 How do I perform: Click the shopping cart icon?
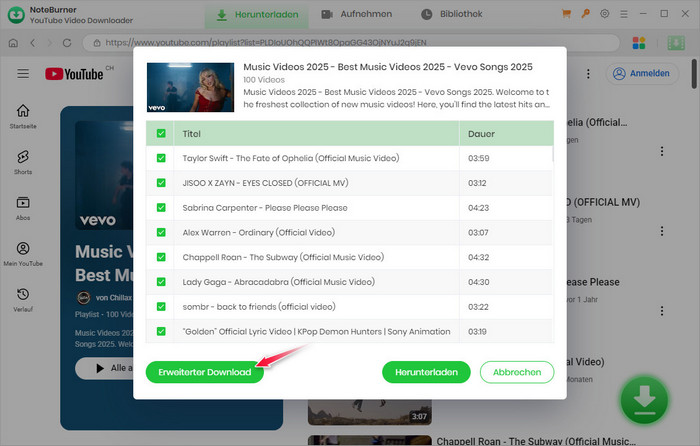point(568,14)
